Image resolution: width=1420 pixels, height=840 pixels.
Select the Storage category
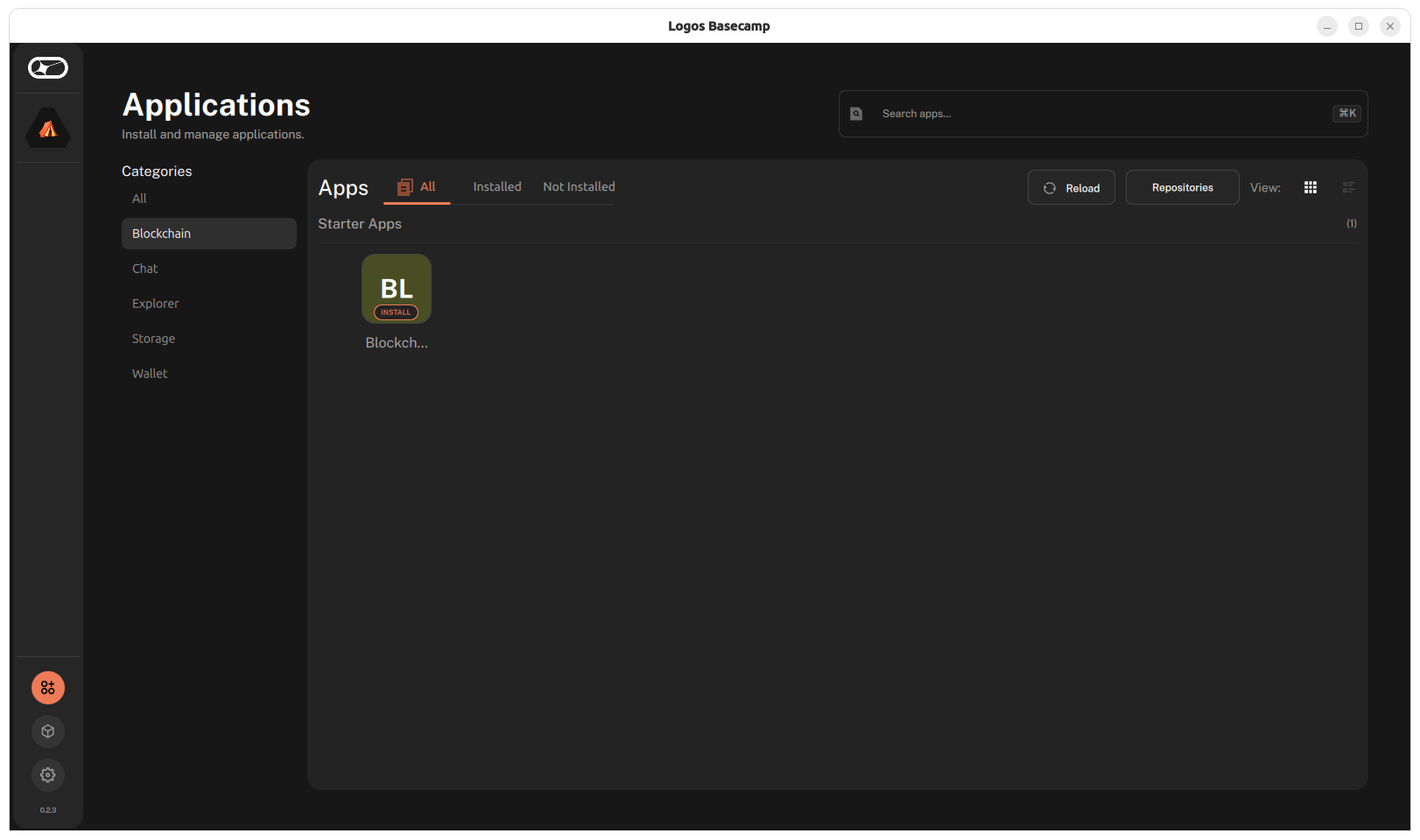click(x=209, y=339)
